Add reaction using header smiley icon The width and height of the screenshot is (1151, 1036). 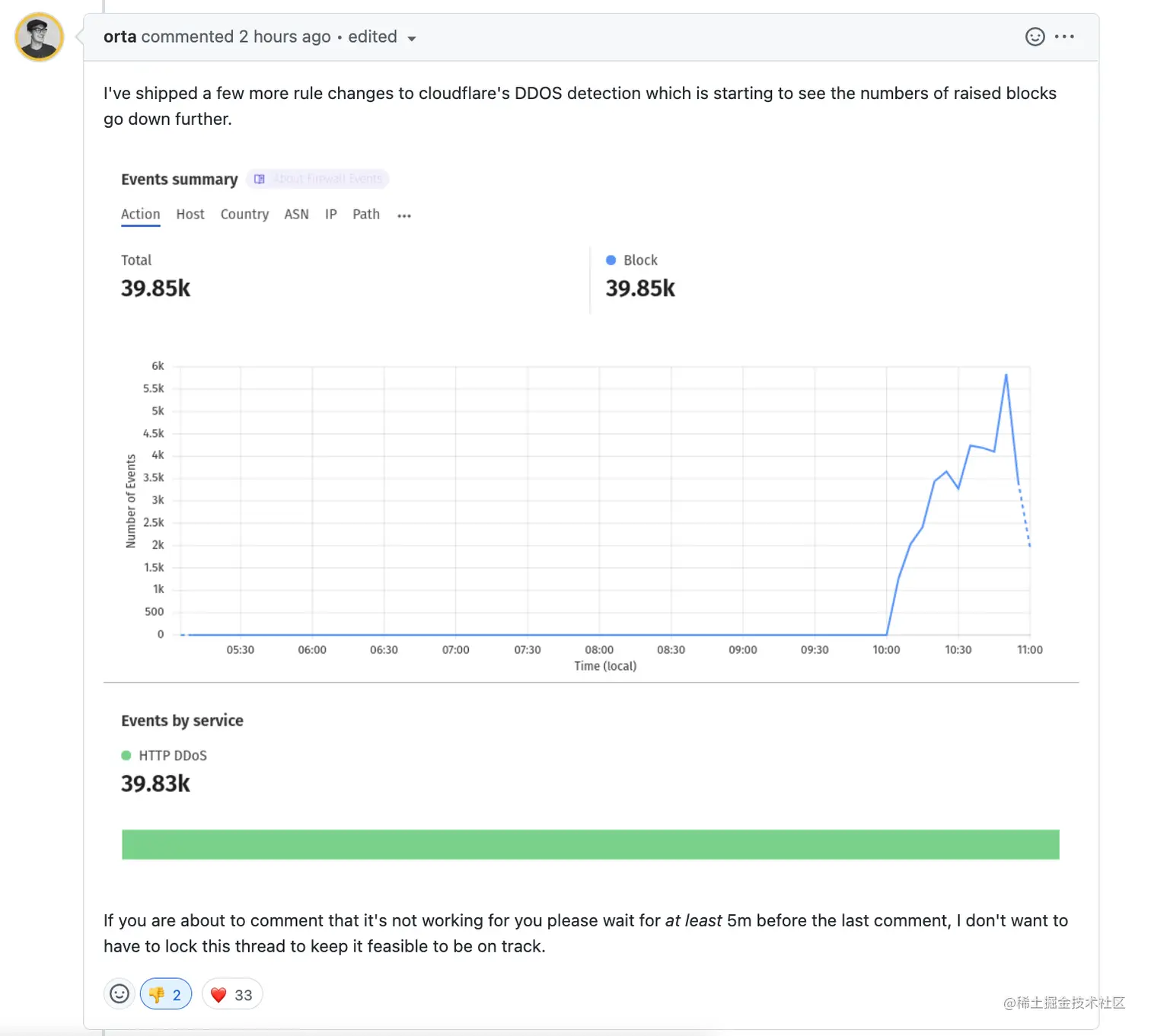[1035, 37]
